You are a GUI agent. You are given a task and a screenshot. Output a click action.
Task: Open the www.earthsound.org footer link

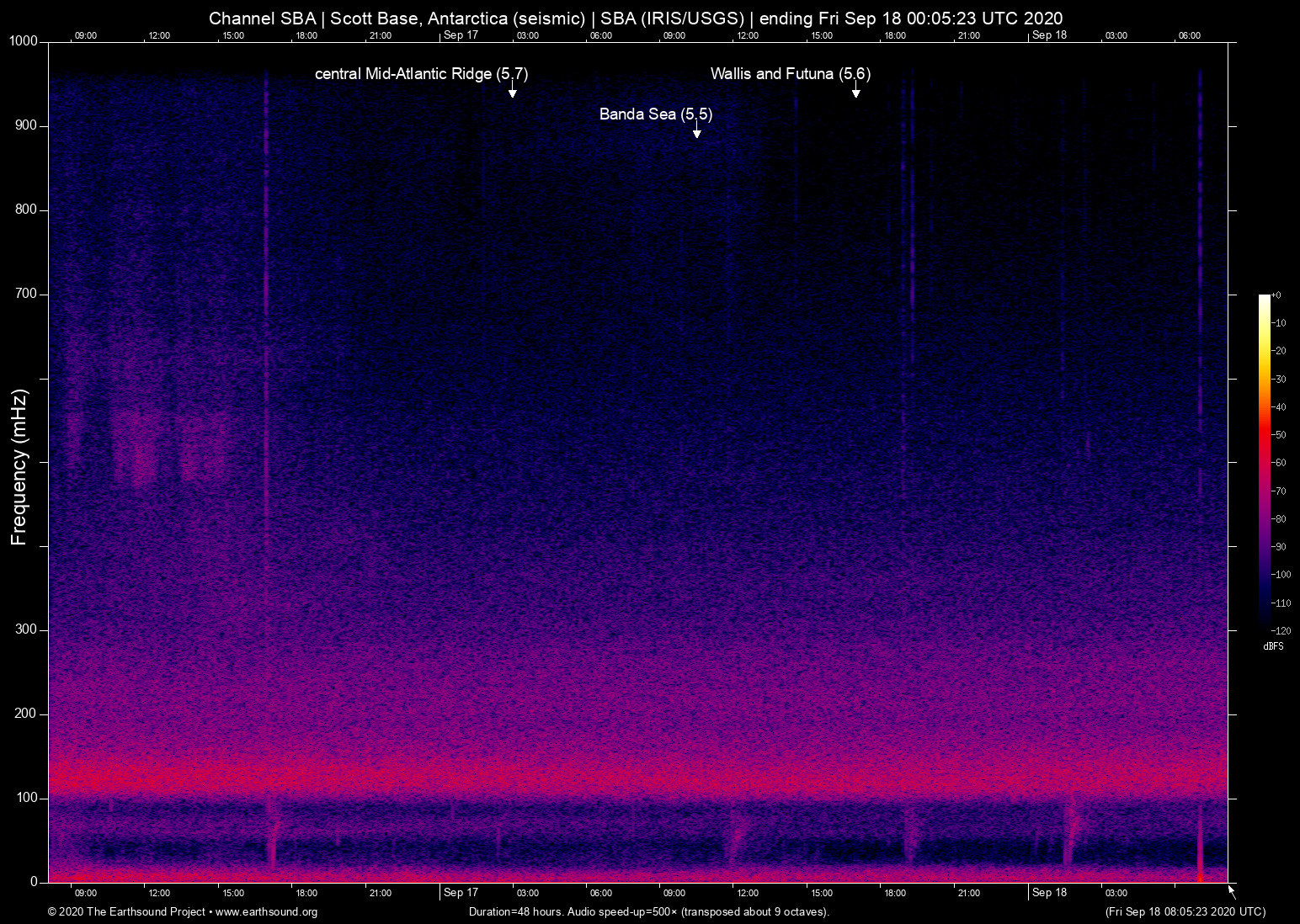tap(266, 912)
